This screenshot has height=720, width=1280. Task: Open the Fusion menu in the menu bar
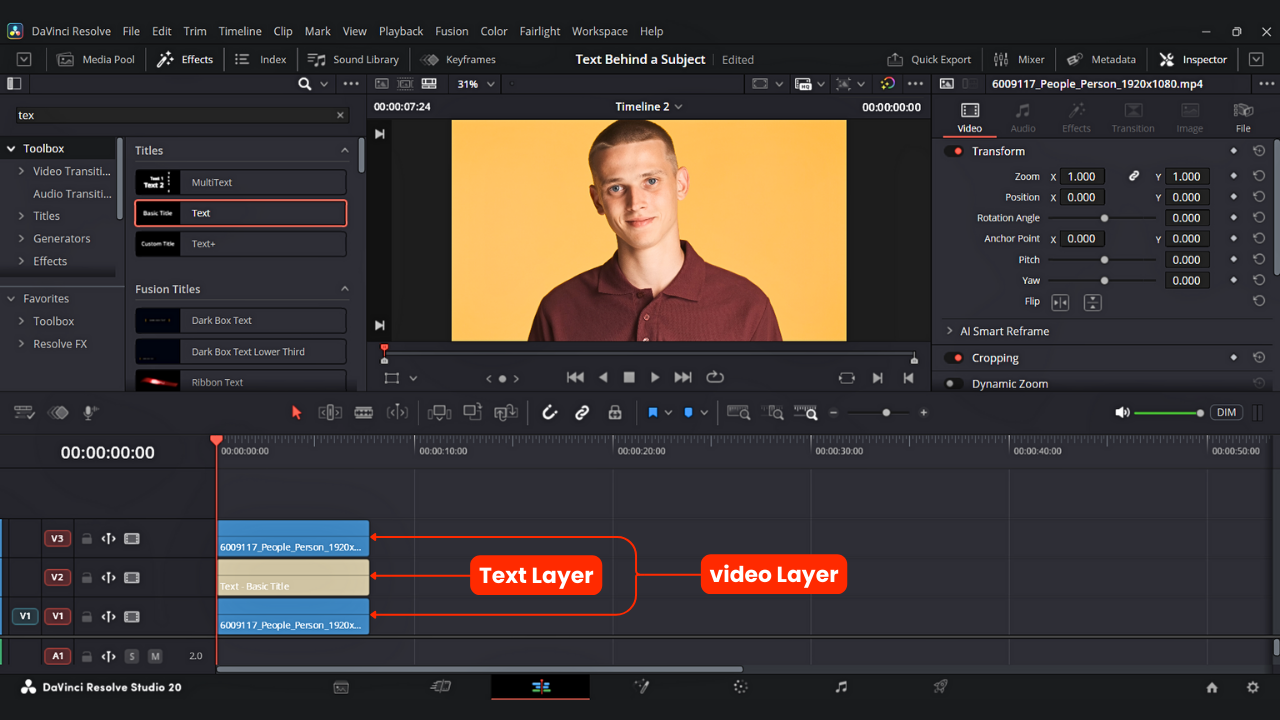tap(451, 31)
